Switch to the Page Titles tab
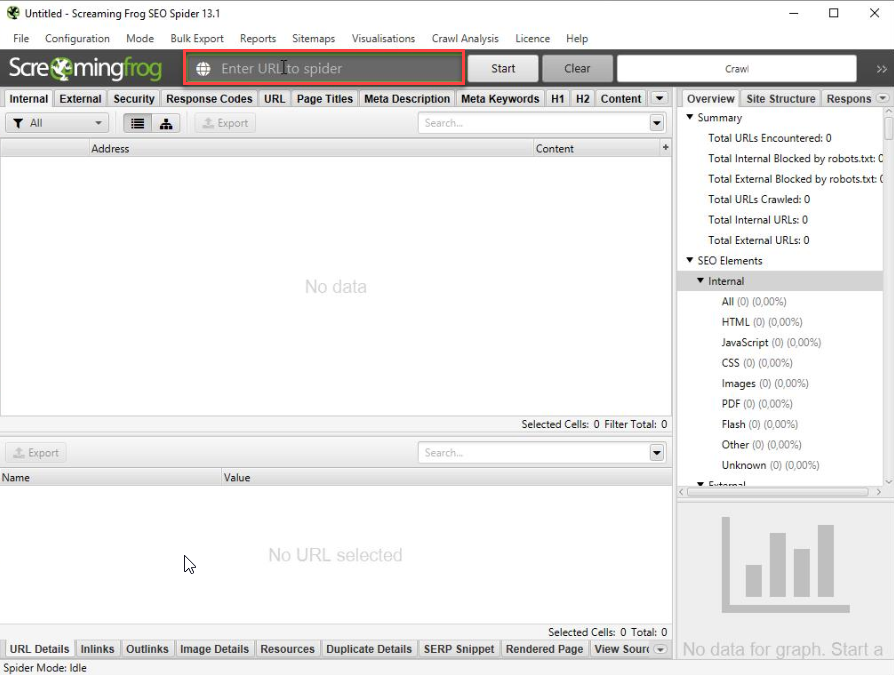 click(325, 99)
